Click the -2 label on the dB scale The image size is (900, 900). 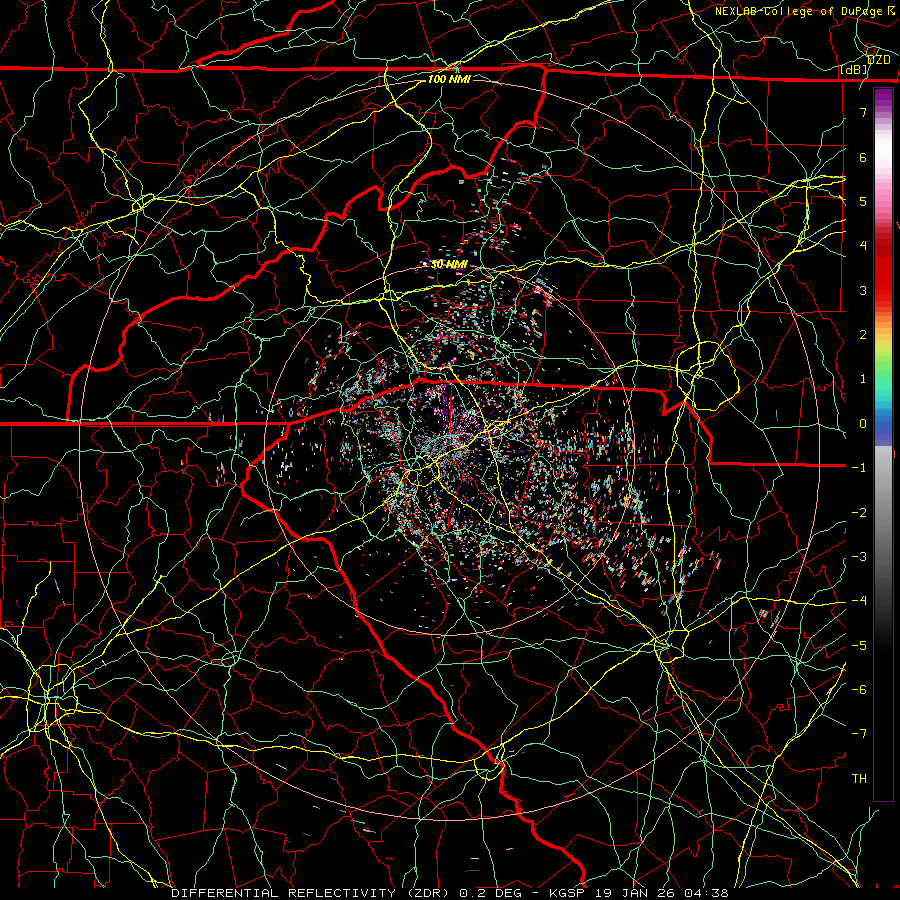pyautogui.click(x=859, y=513)
